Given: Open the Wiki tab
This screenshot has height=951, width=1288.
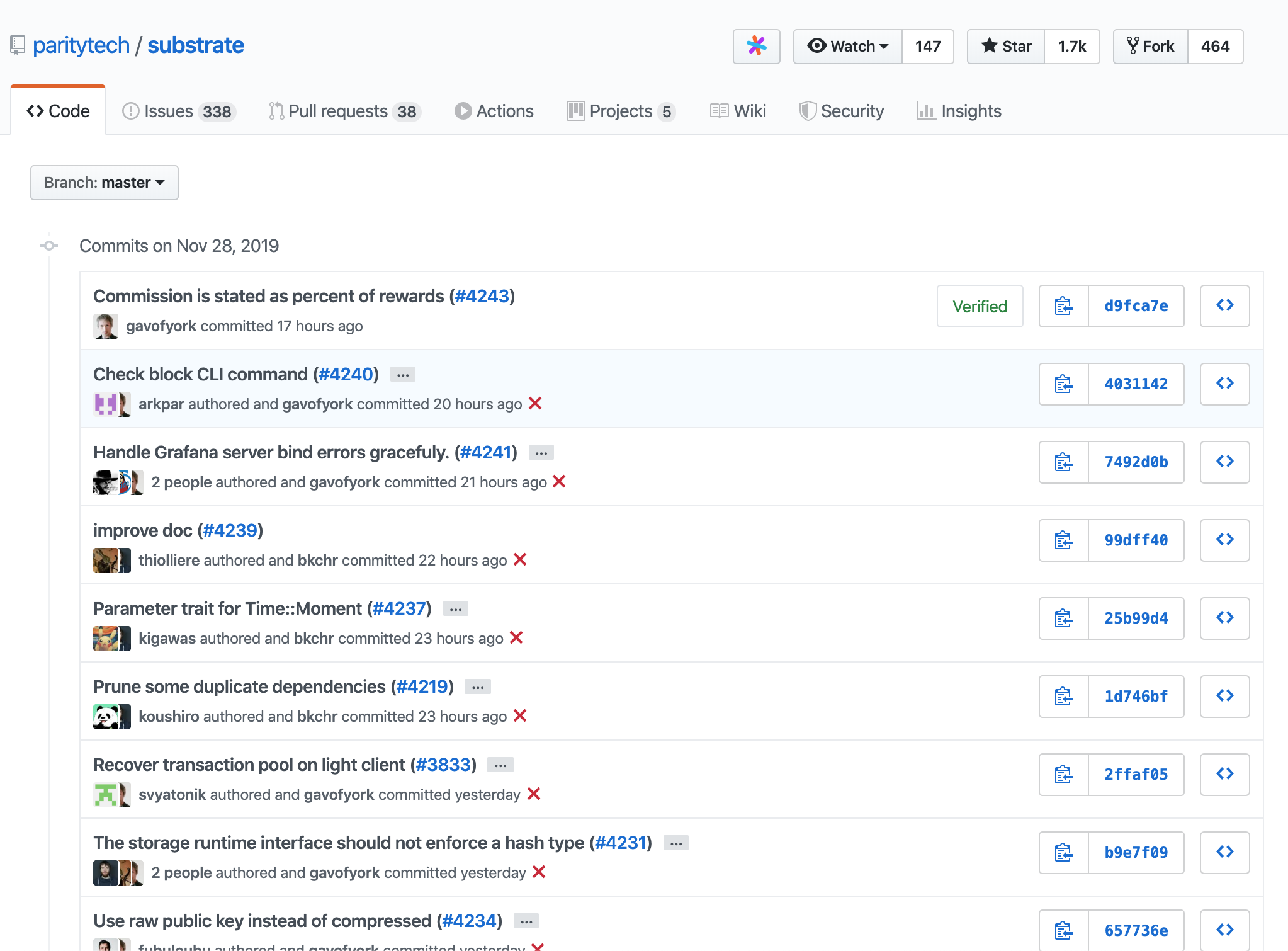Looking at the screenshot, I should click(738, 111).
